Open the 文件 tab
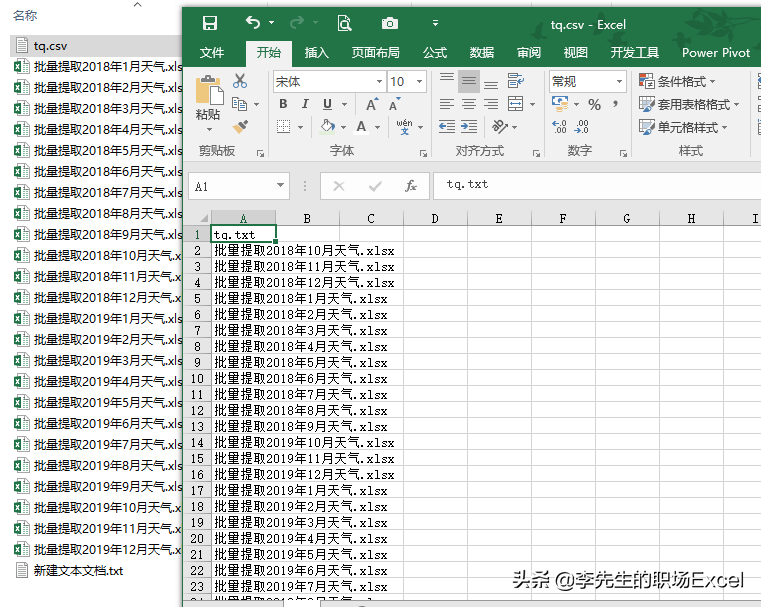This screenshot has height=607, width=761. click(212, 53)
